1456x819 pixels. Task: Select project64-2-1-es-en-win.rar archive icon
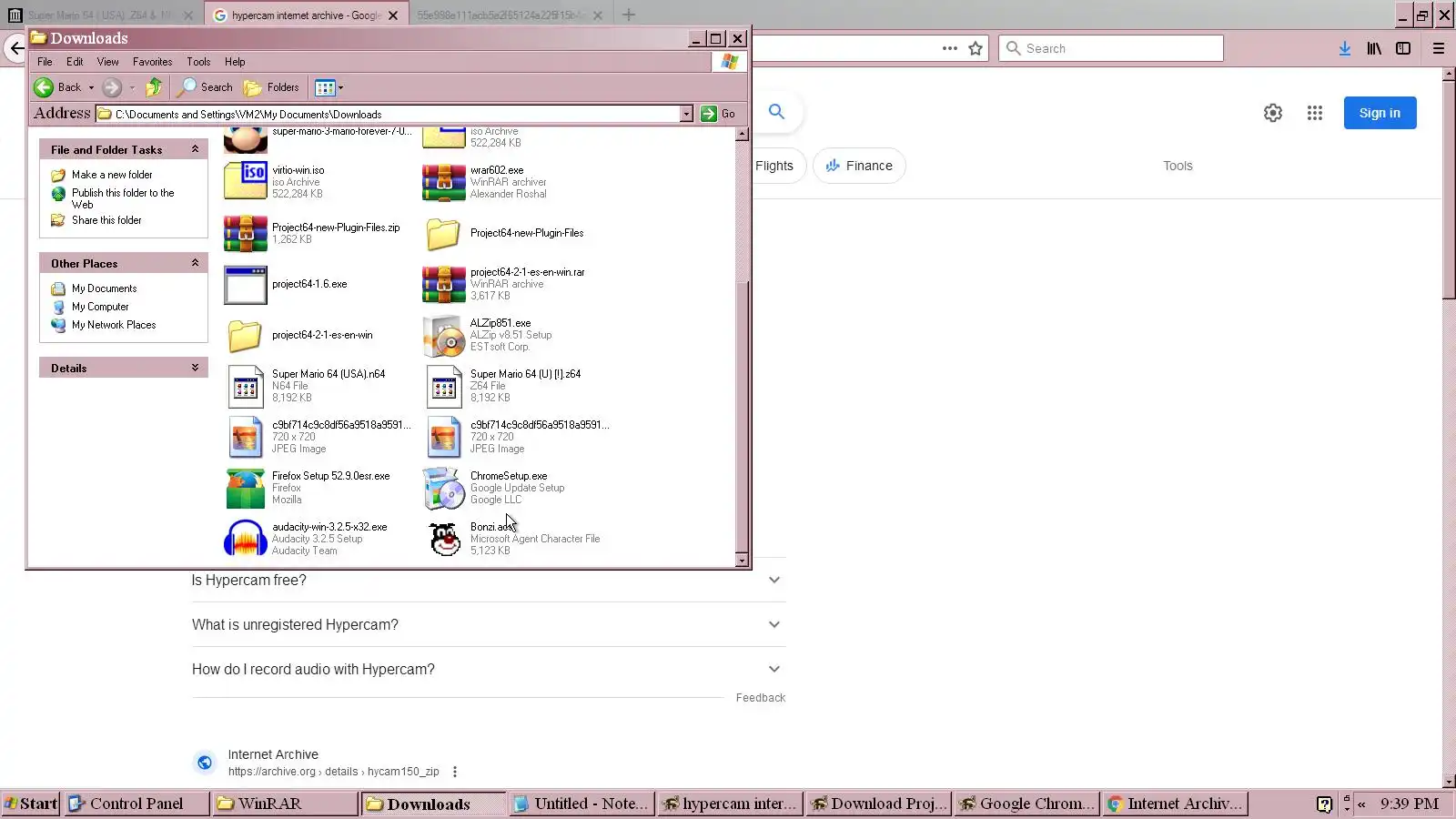[444, 284]
